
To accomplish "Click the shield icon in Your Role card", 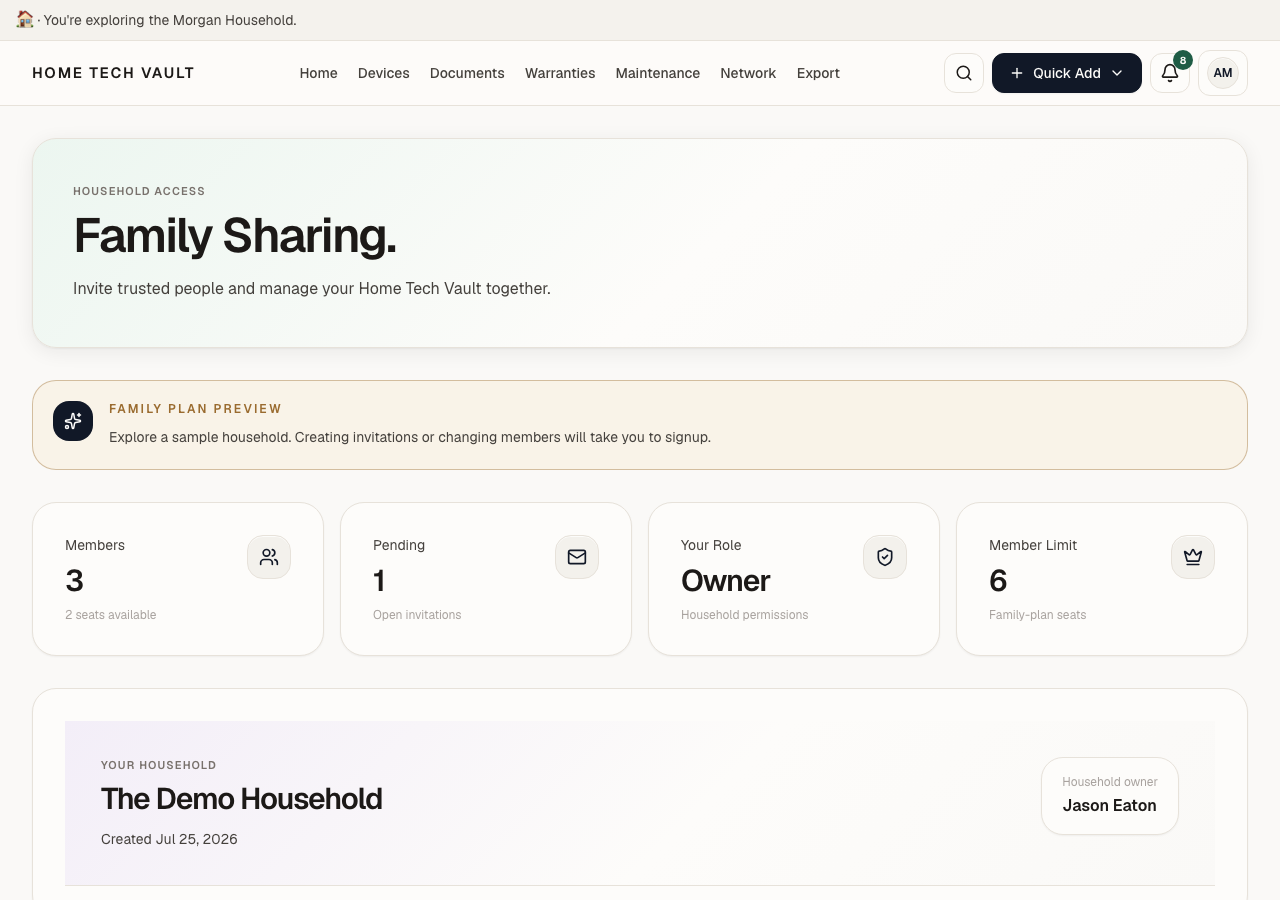I will click(x=885, y=557).
